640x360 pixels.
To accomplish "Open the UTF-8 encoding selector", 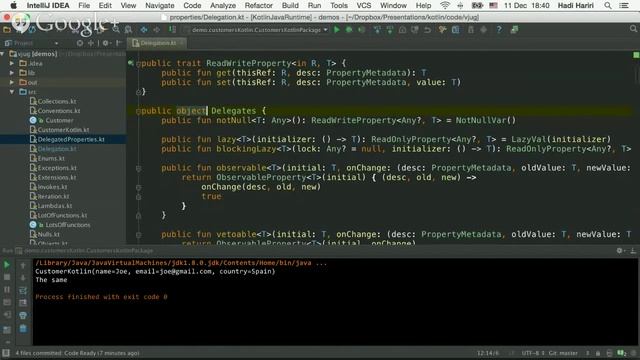I will pyautogui.click(x=533, y=353).
